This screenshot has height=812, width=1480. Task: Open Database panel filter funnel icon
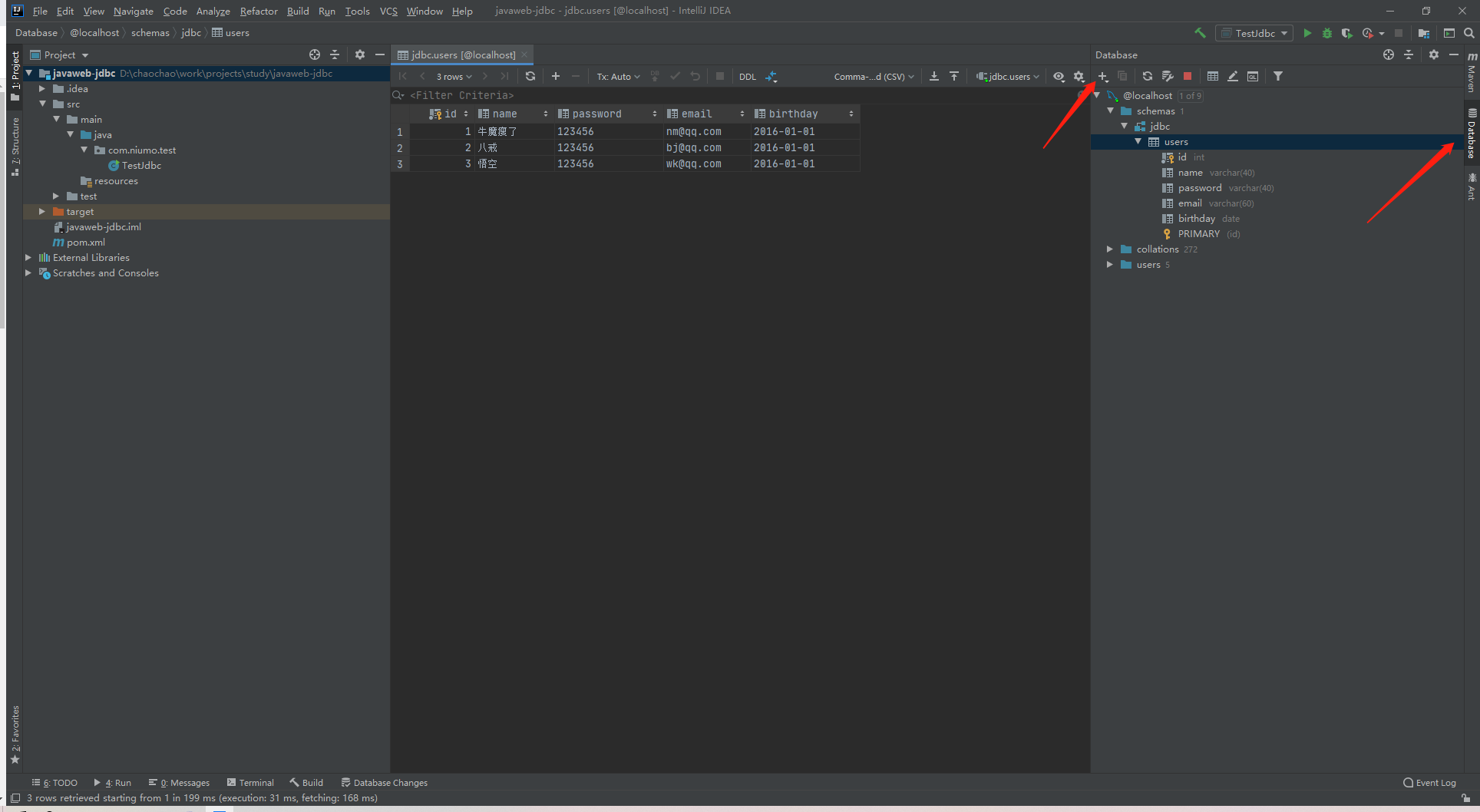1278,76
